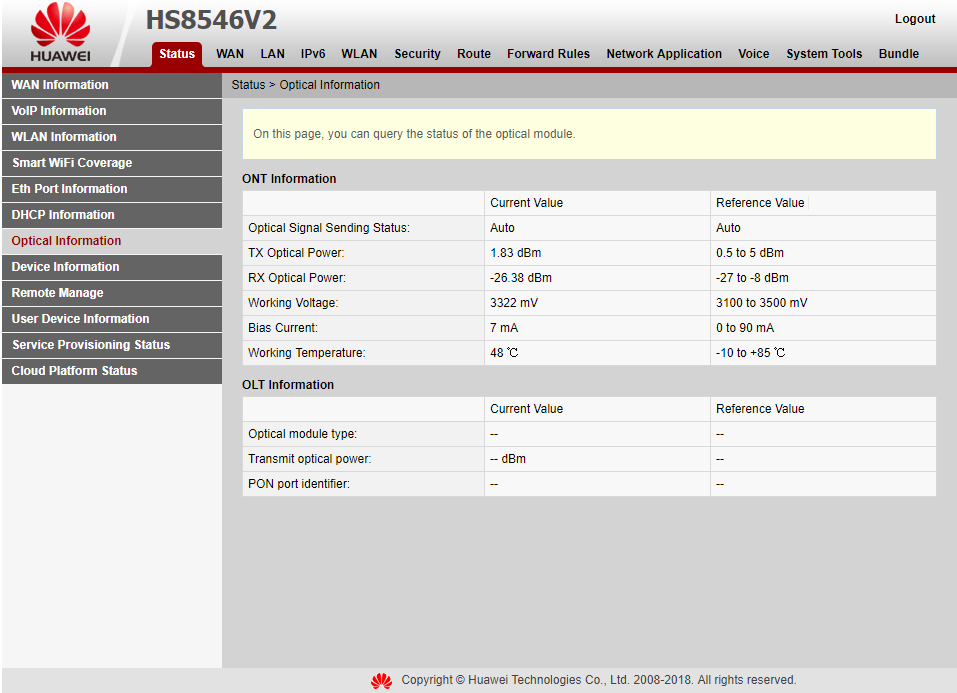Click the 'ONT Information' heading
Image resolution: width=957 pixels, height=693 pixels.
tap(289, 179)
